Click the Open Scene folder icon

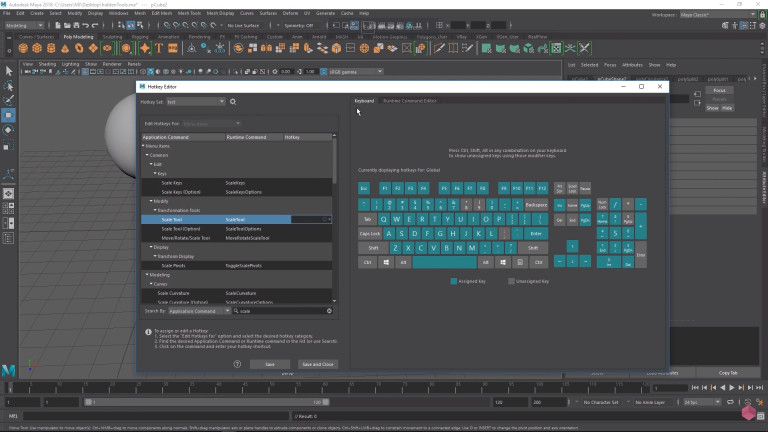click(x=67, y=25)
